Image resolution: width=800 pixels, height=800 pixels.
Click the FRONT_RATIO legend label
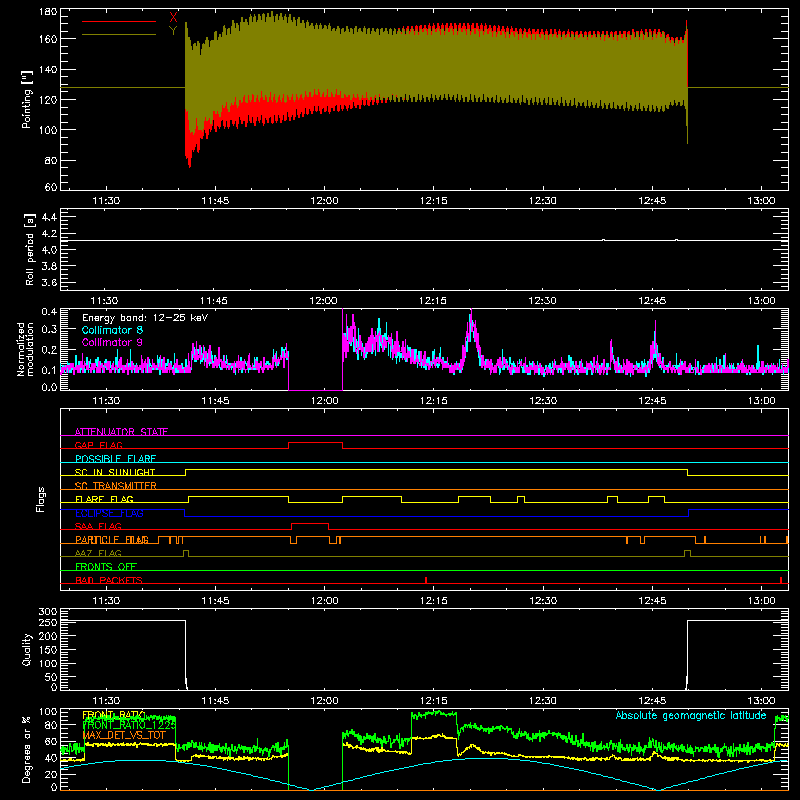coord(114,715)
